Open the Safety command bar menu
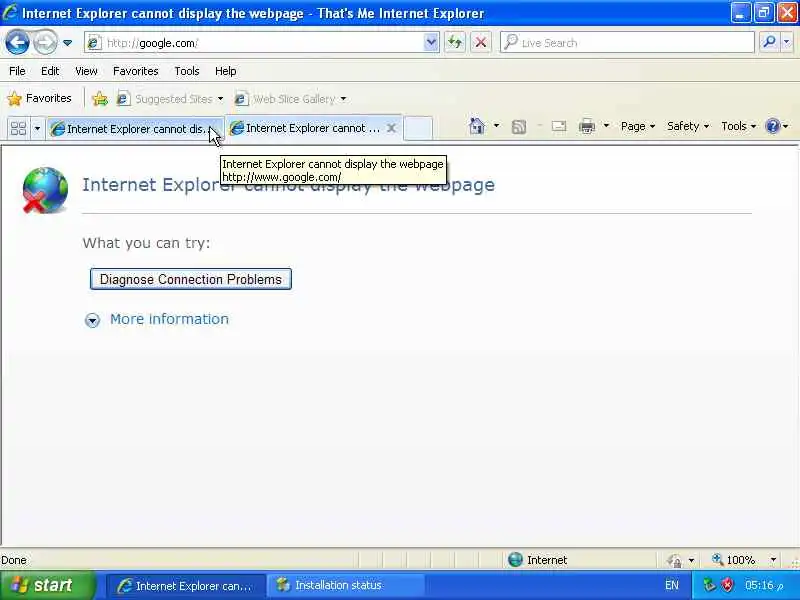Viewport: 800px width, 600px height. (688, 126)
